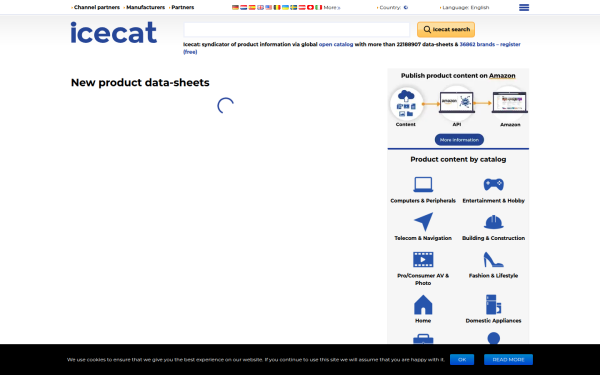Expand More languages list
The image size is (600, 375).
[x=332, y=7]
